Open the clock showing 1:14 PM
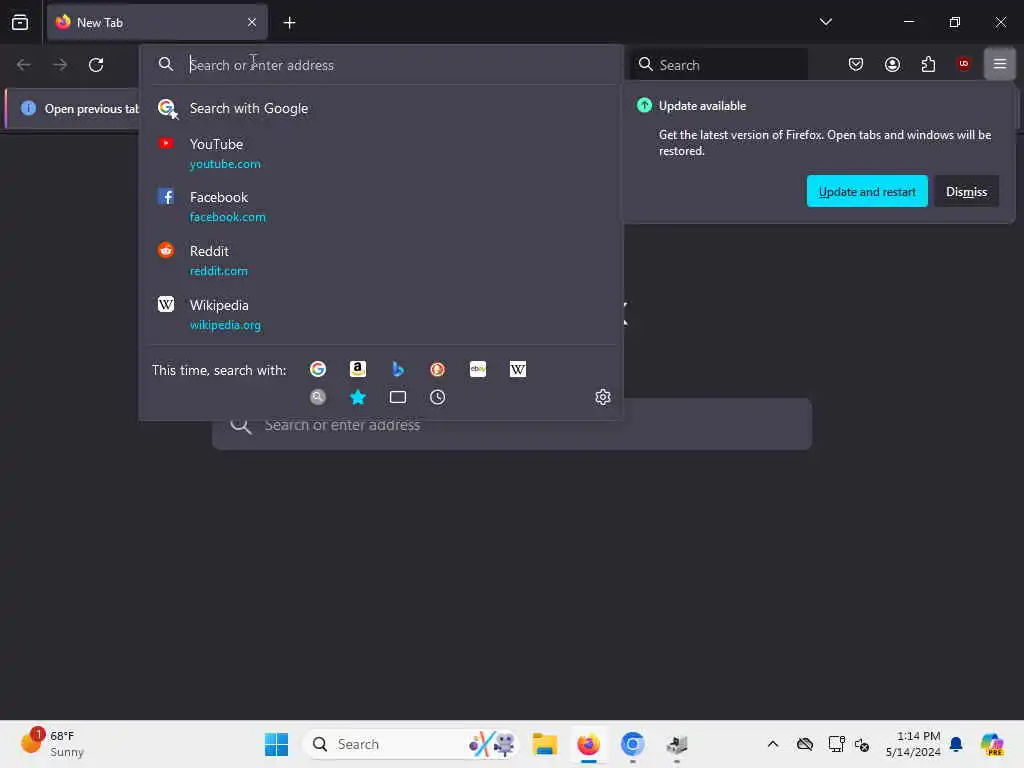 coord(912,744)
